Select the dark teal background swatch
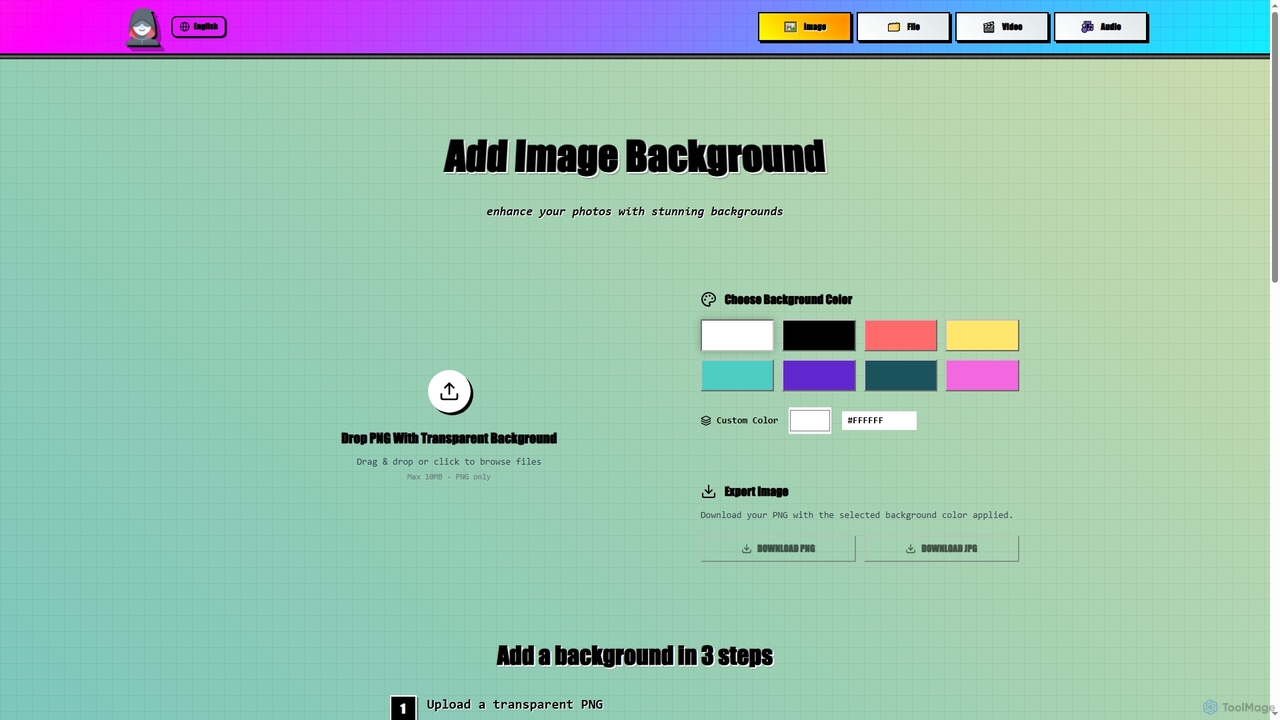This screenshot has width=1280, height=720. (901, 376)
